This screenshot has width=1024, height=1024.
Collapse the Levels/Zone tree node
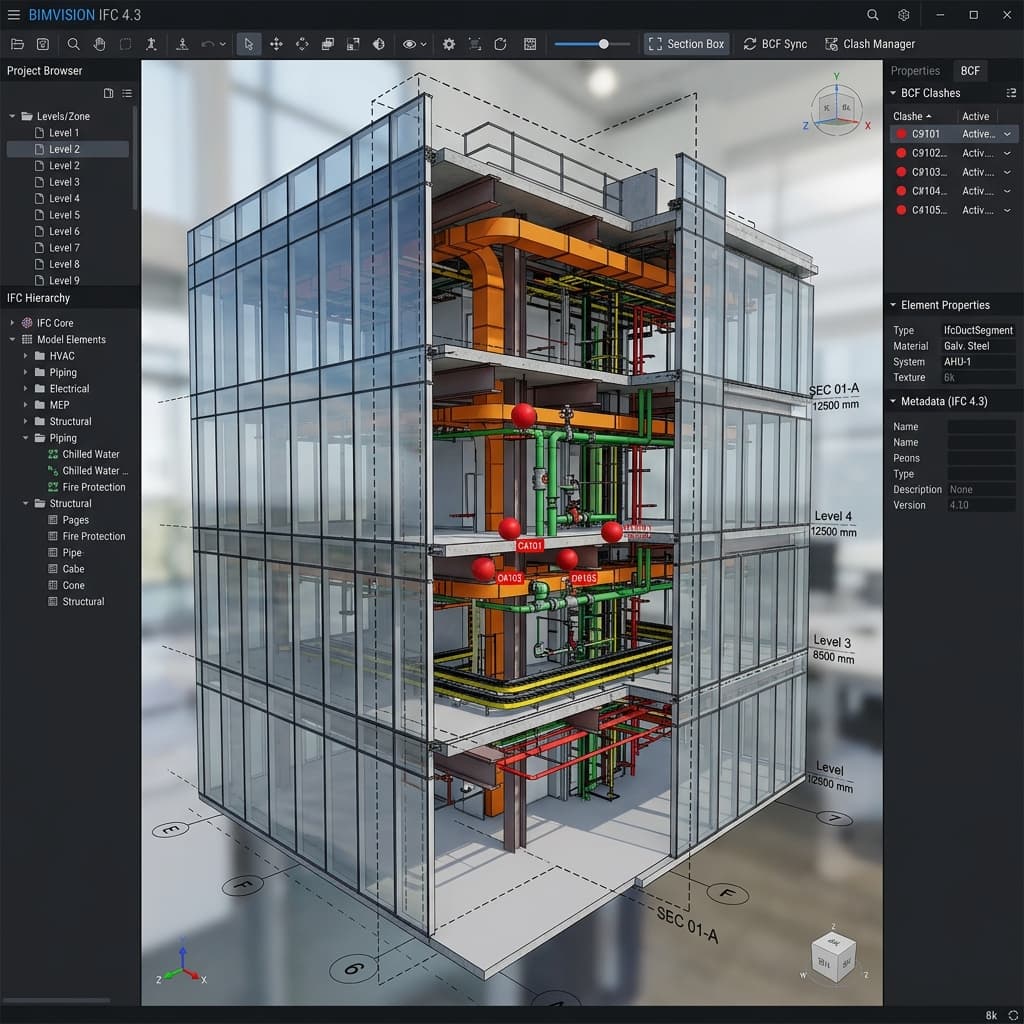point(12,116)
